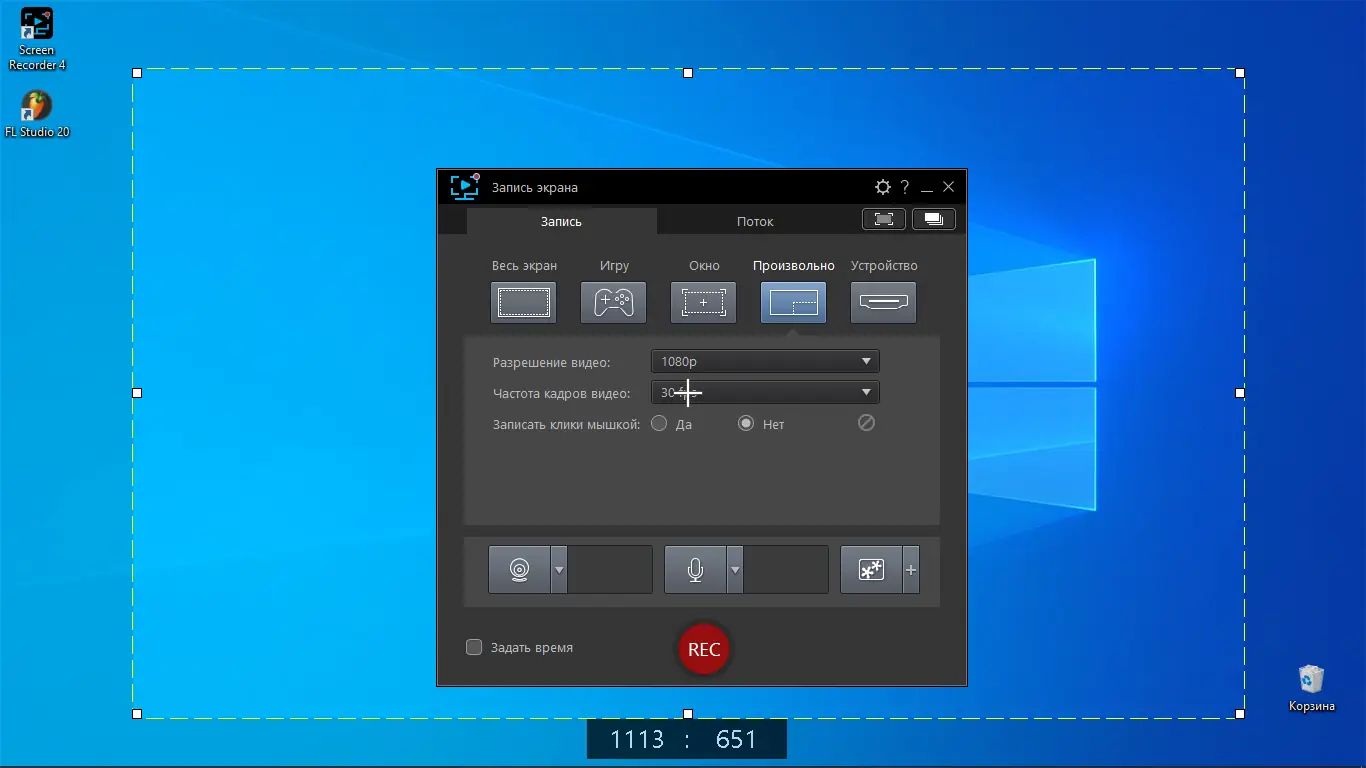
Task: Enable the Задать время checkbox
Action: [x=474, y=647]
